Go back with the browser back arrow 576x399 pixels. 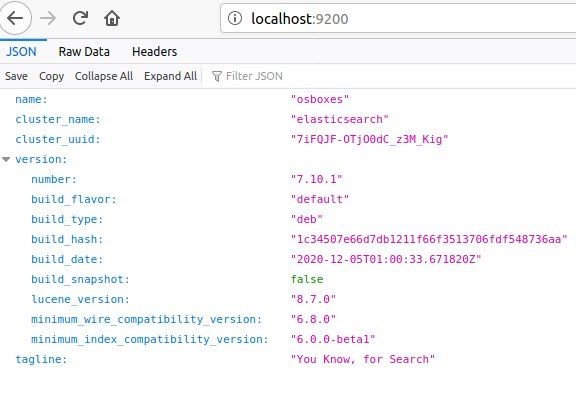point(15,18)
